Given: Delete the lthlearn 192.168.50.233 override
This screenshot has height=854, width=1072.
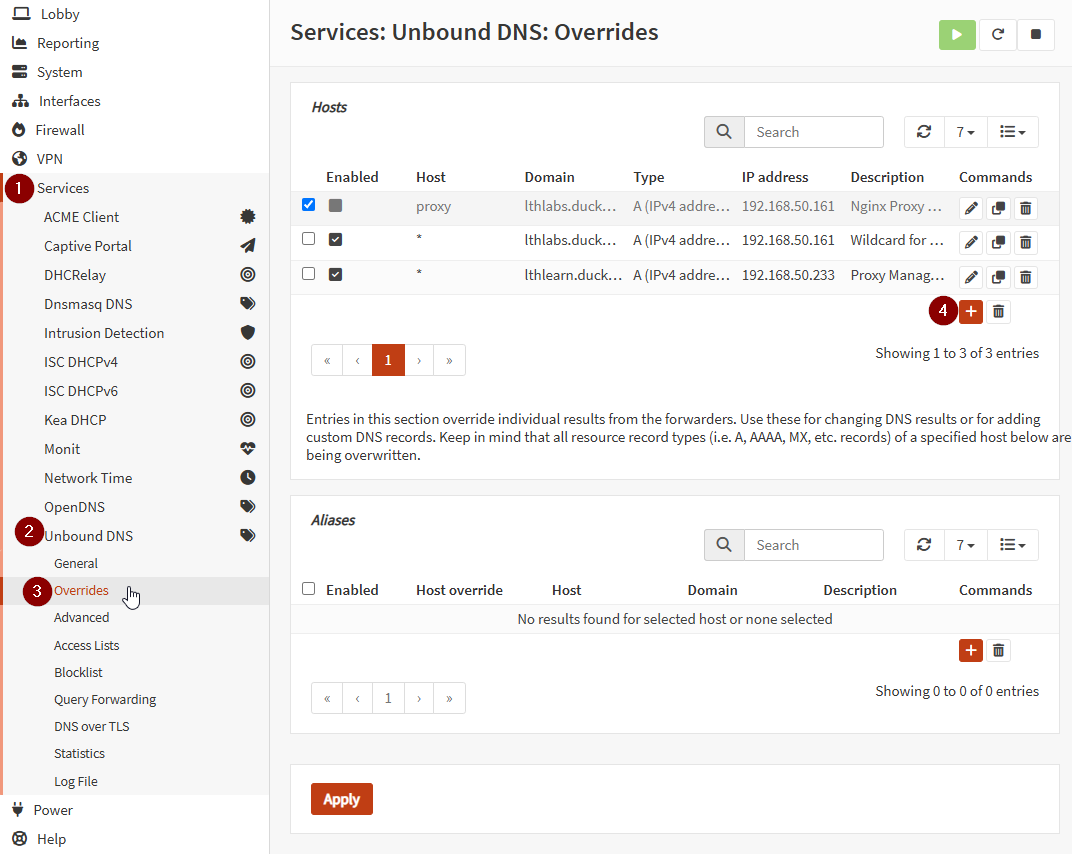Looking at the screenshot, I should pos(1026,277).
